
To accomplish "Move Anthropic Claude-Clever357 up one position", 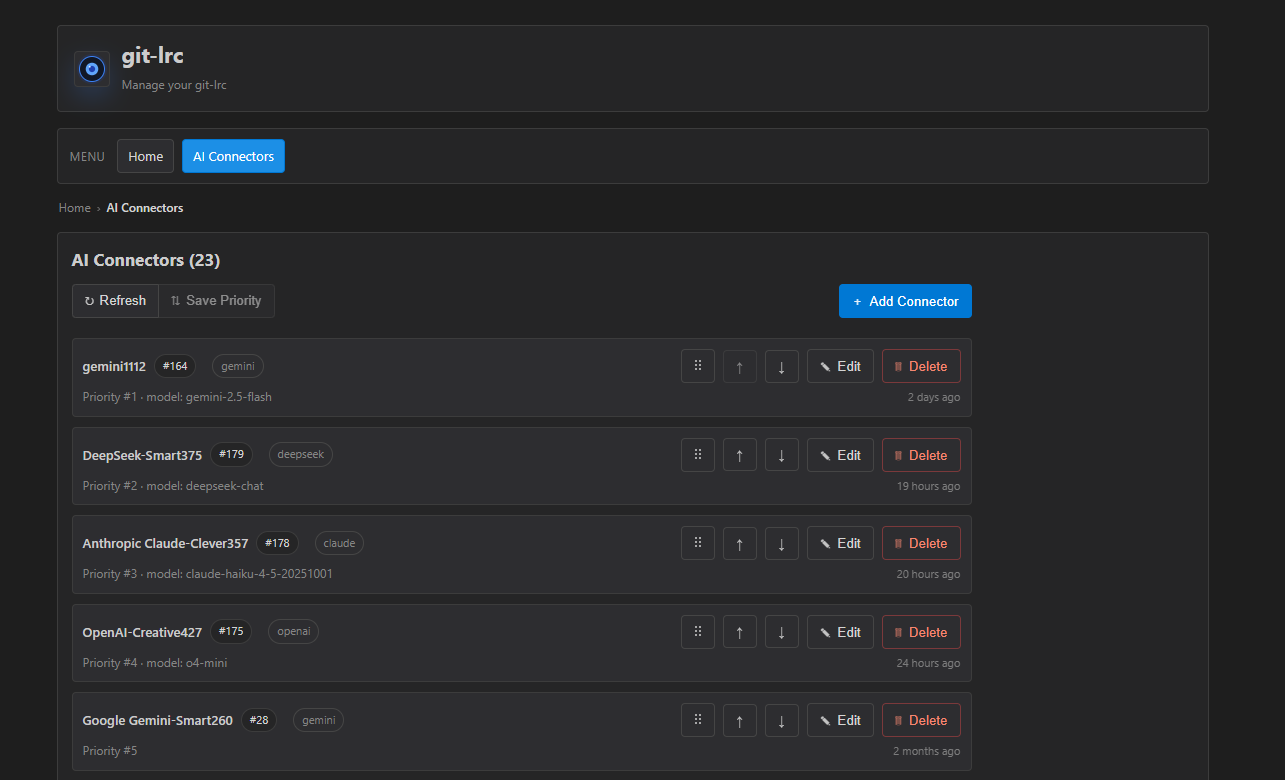I will pos(739,543).
